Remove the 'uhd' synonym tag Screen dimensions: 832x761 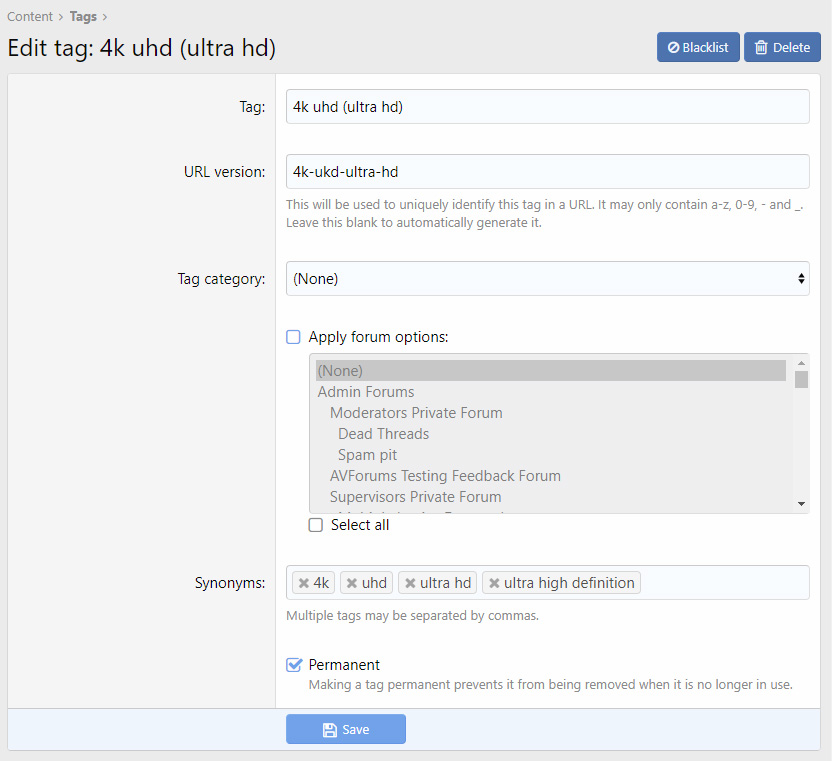coord(352,583)
